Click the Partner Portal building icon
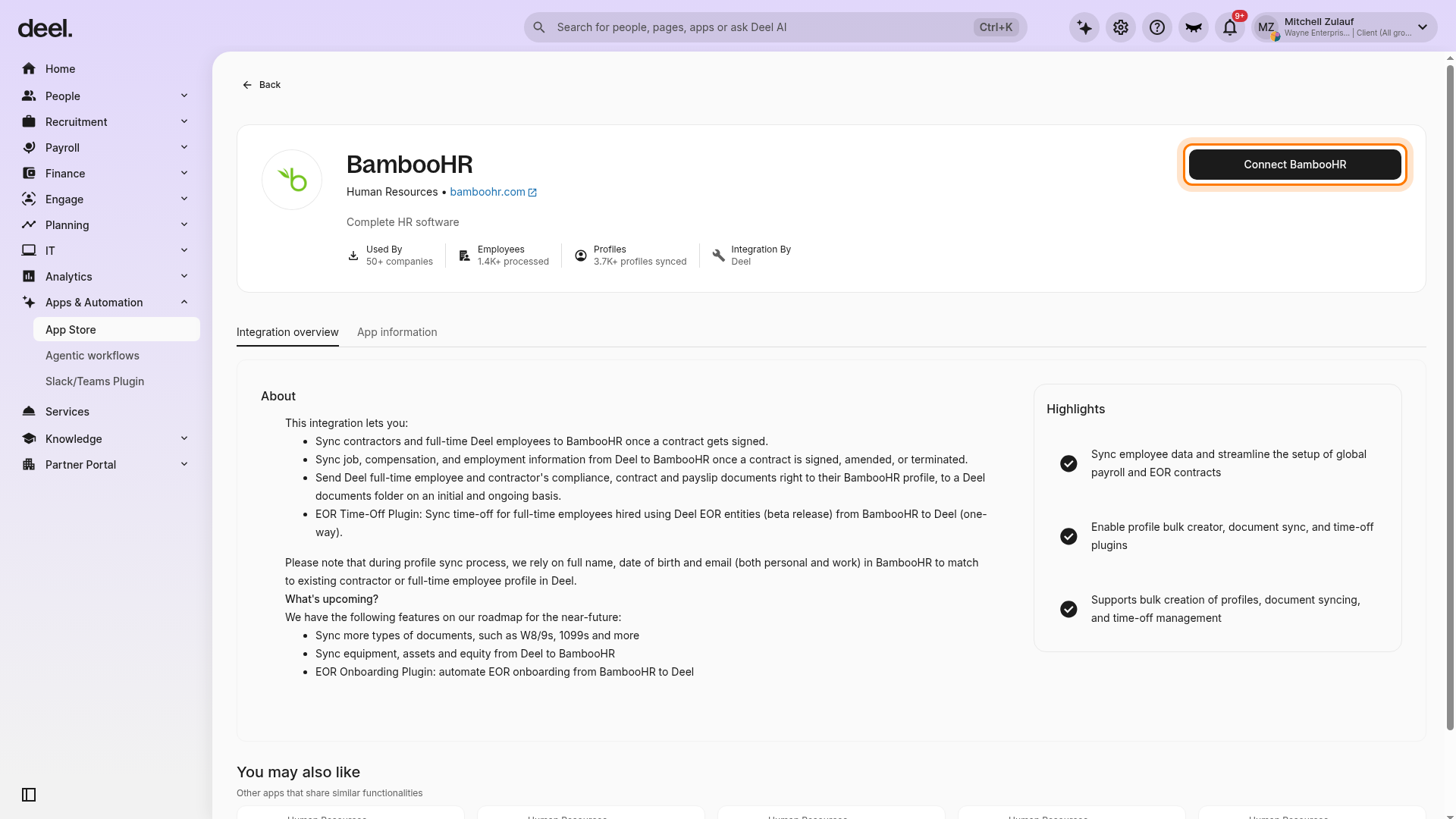This screenshot has height=819, width=1456. [x=29, y=465]
